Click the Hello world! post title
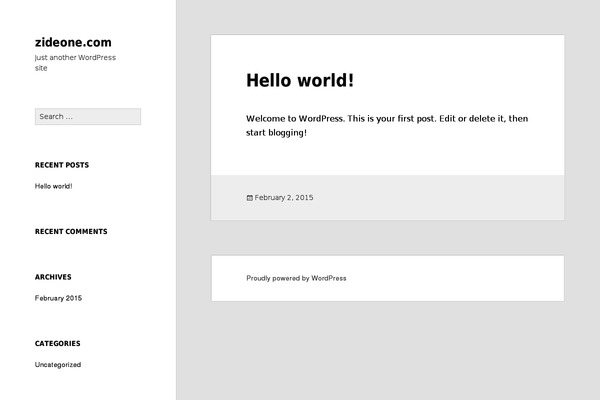Screen dimensions: 600x400 (x=300, y=81)
